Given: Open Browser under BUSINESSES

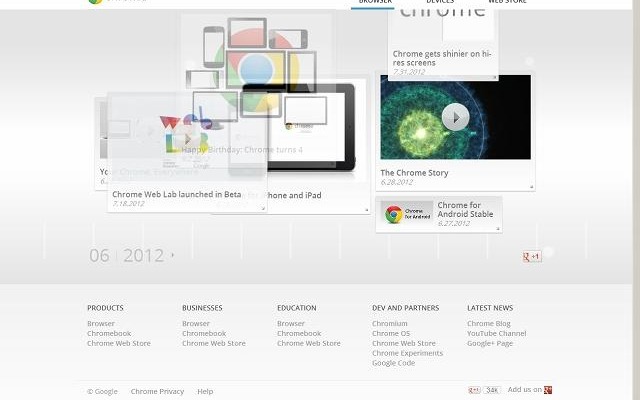Looking at the screenshot, I should pyautogui.click(x=196, y=323).
